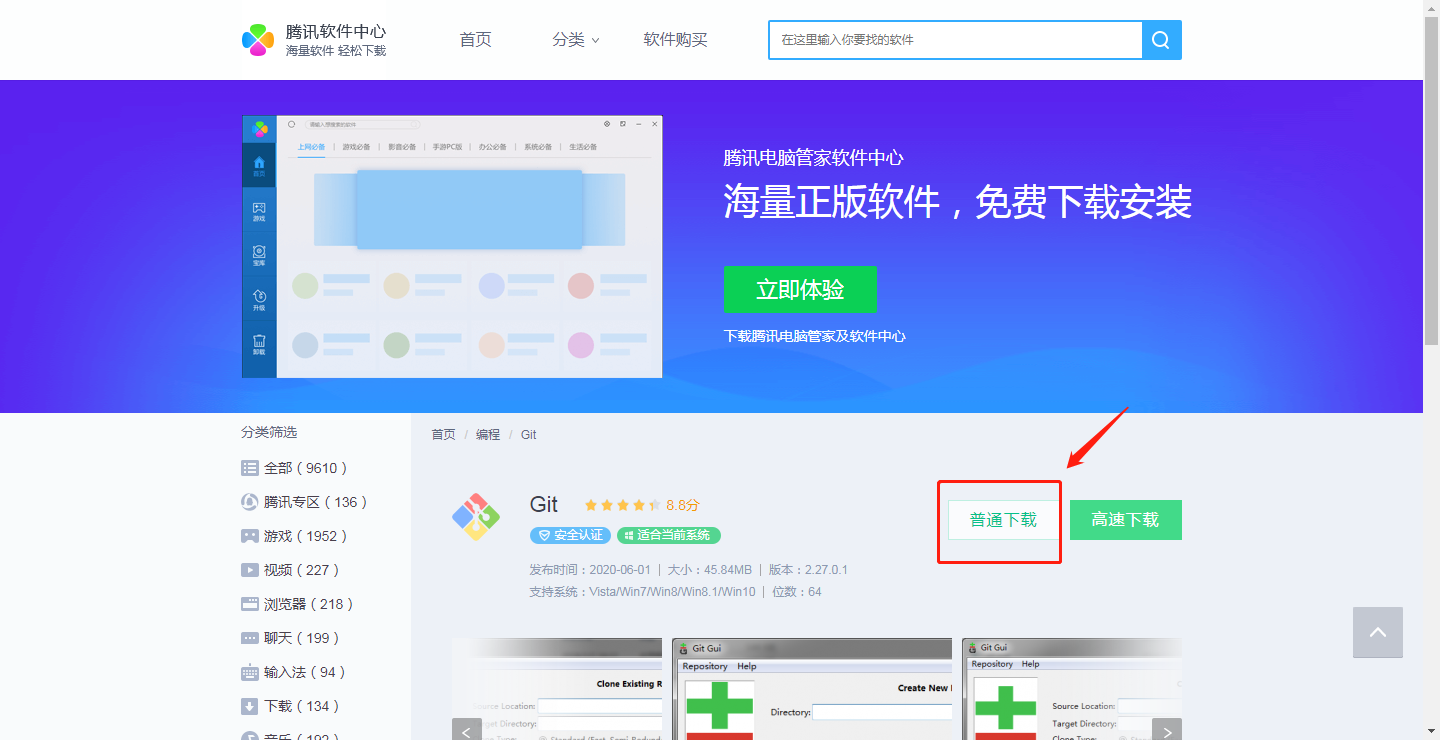Click the 适合当前系统 Windows badge

[x=669, y=535]
